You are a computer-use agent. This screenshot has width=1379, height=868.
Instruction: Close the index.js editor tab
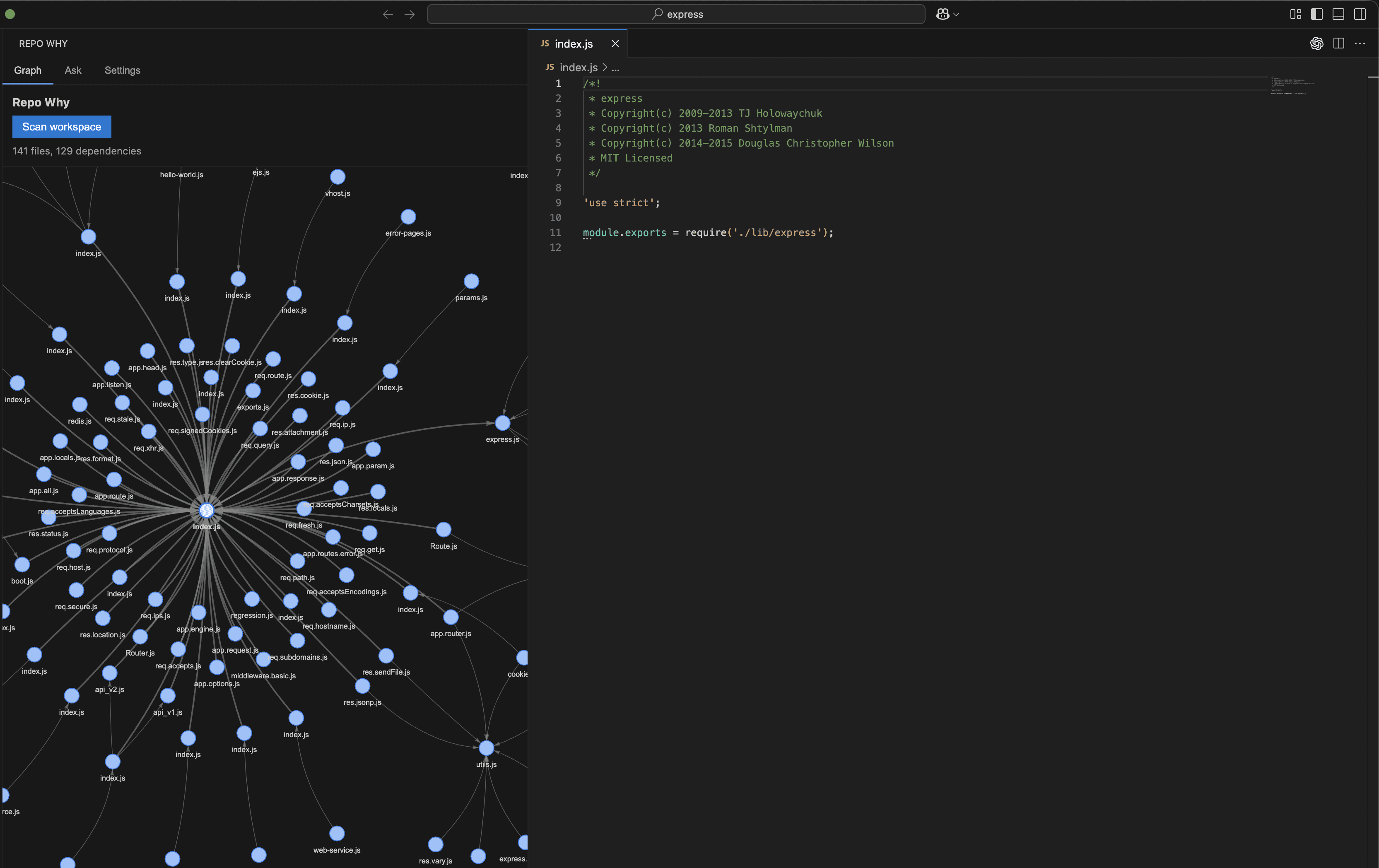click(615, 43)
